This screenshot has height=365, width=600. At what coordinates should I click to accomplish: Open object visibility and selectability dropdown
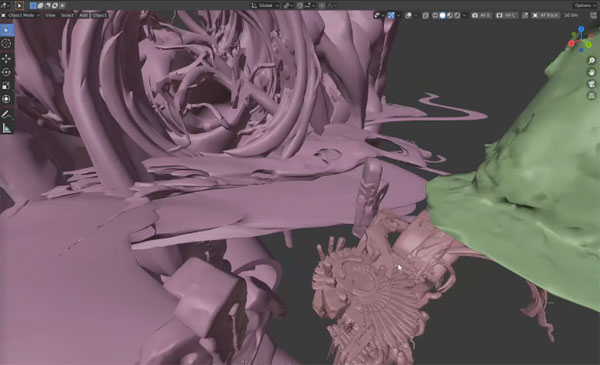(x=379, y=15)
